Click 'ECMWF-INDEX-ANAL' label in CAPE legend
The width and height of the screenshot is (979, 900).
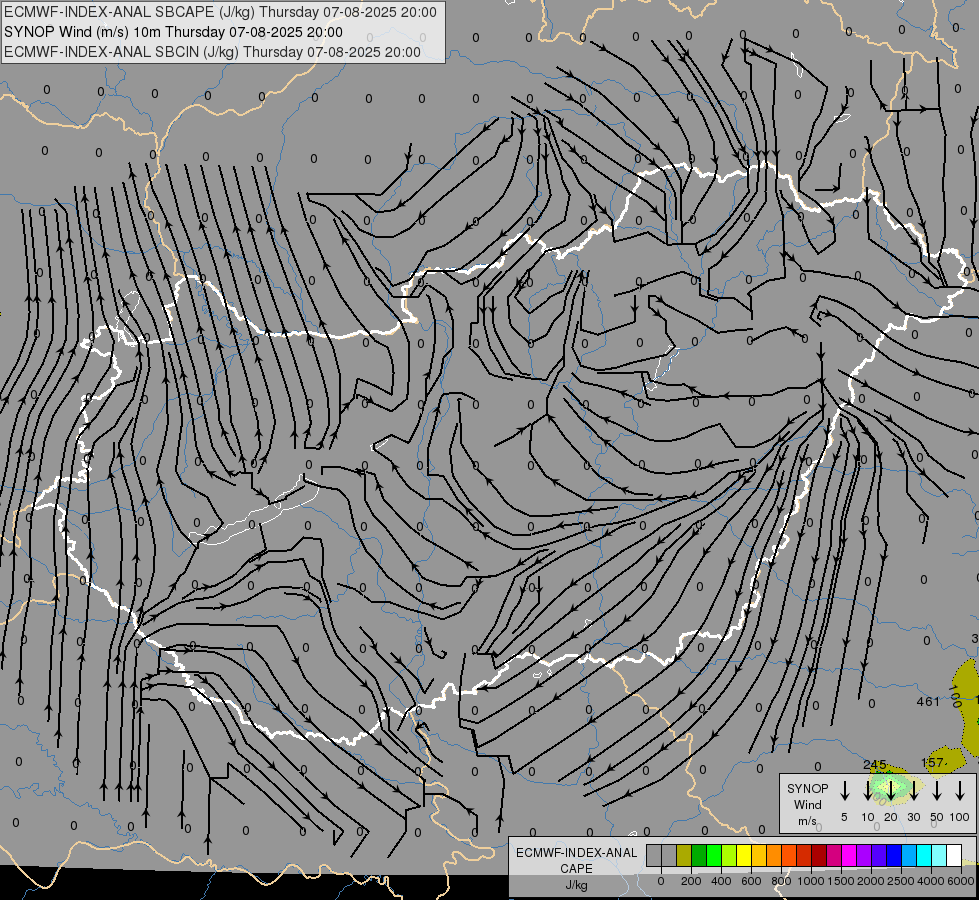tap(576, 853)
